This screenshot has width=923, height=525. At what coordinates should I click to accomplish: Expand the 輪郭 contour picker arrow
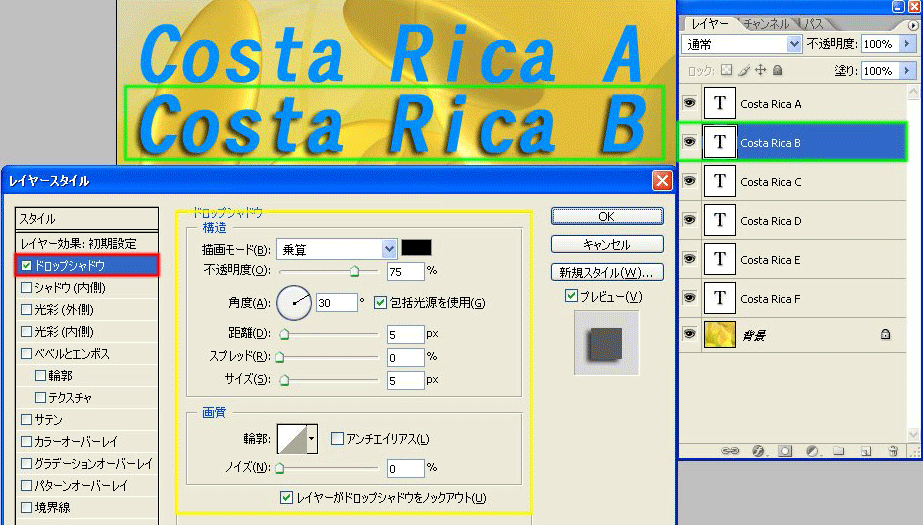pyautogui.click(x=312, y=438)
